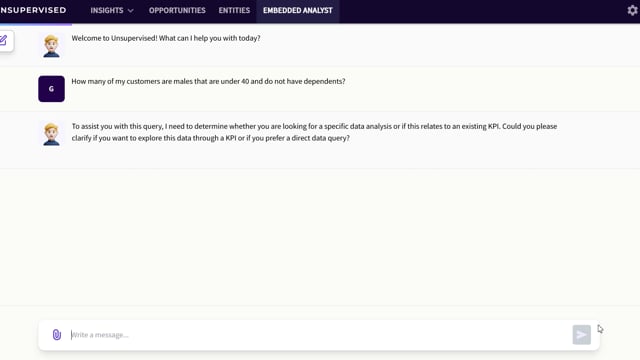Start a new chat with compose icon
The height and width of the screenshot is (360, 640).
pyautogui.click(x=4, y=40)
